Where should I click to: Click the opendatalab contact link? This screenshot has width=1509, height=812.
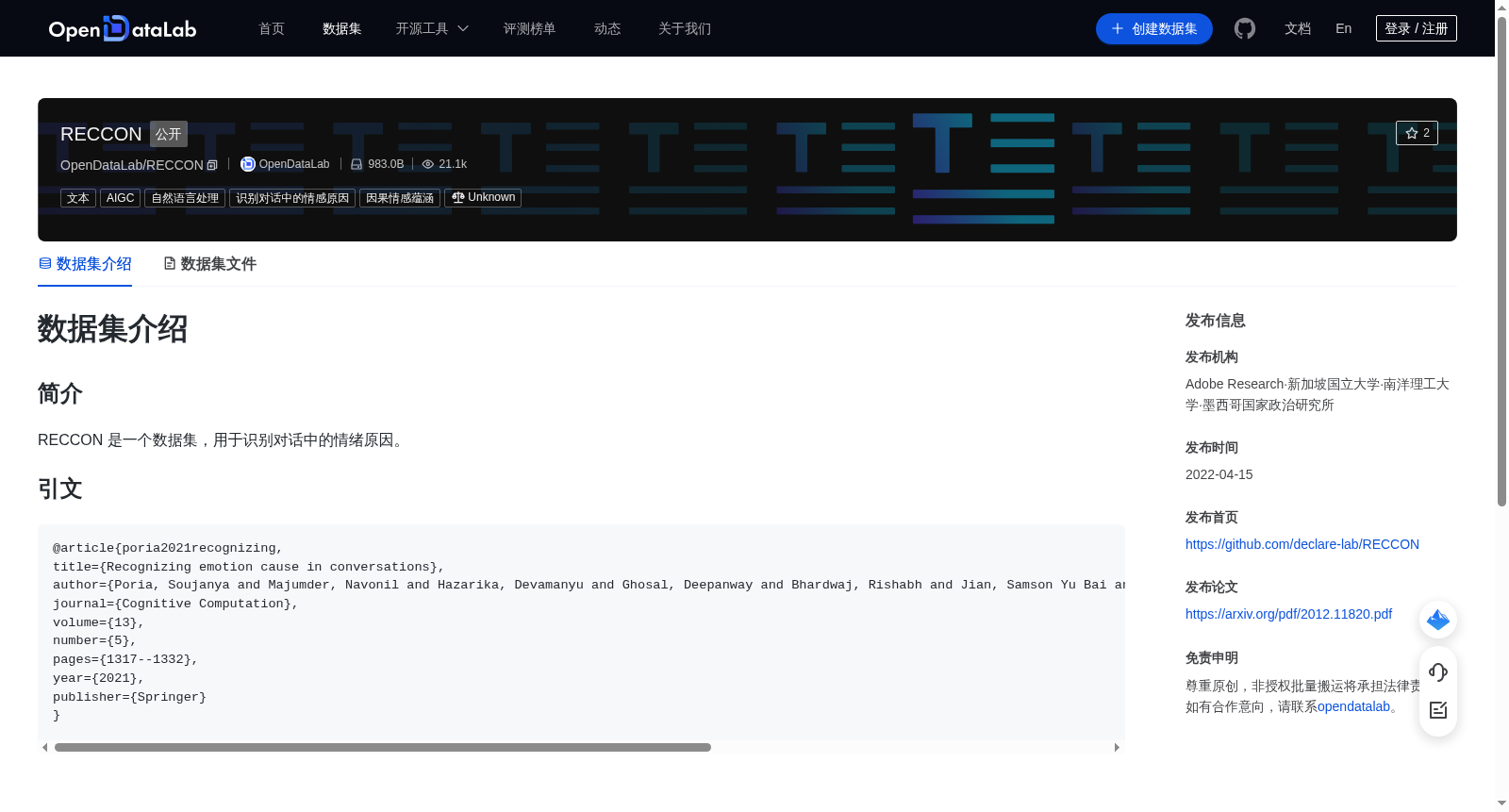1353,706
